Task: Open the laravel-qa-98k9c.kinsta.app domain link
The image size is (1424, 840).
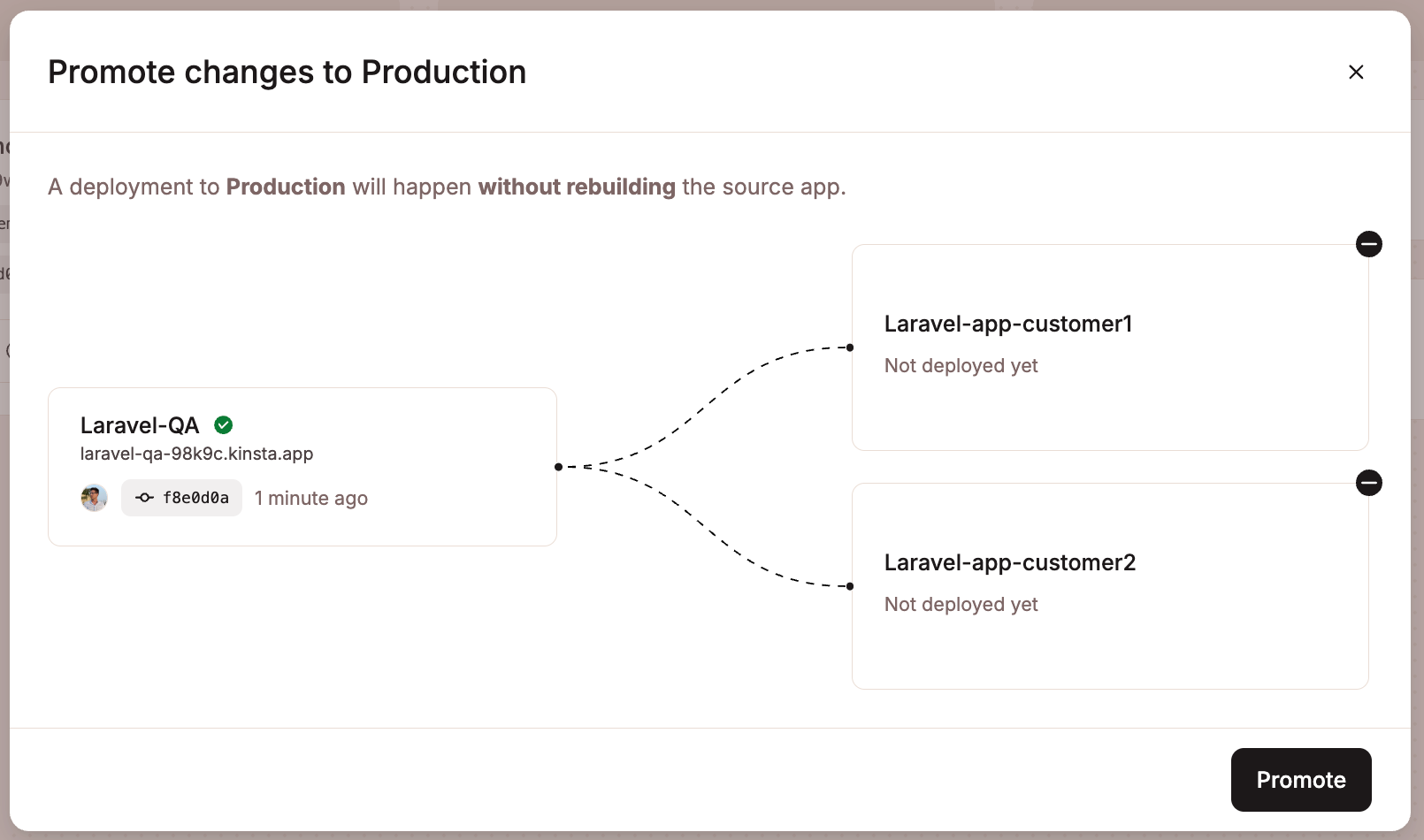Action: click(196, 454)
